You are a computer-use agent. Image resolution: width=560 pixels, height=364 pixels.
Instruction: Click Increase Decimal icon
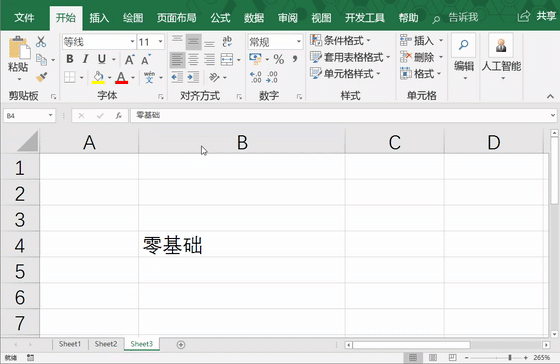click(x=256, y=77)
